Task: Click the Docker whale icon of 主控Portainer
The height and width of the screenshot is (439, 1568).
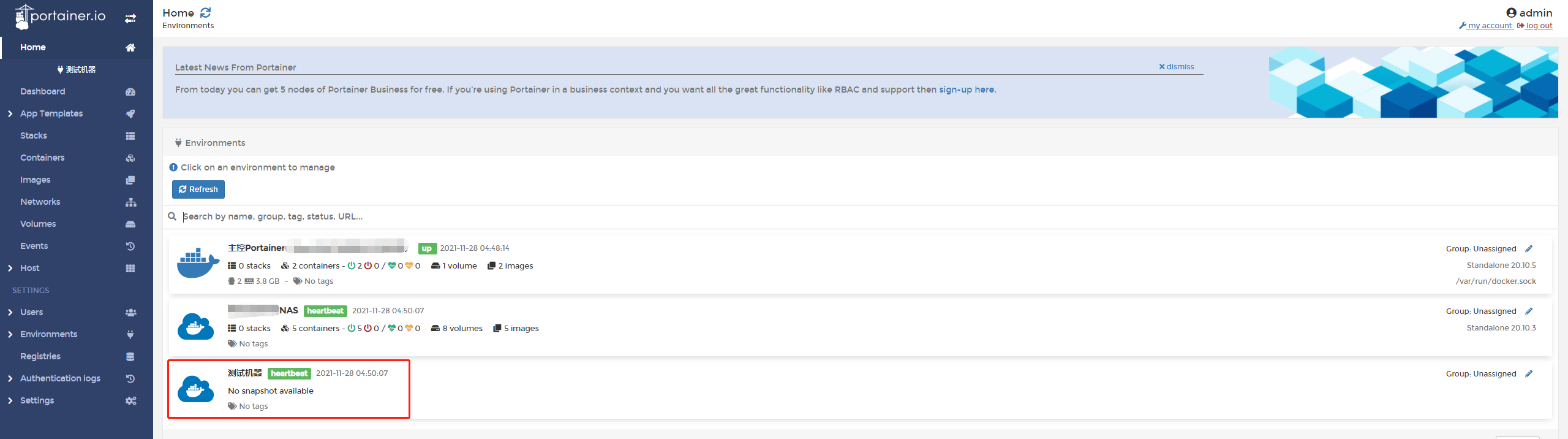Action: click(x=197, y=263)
